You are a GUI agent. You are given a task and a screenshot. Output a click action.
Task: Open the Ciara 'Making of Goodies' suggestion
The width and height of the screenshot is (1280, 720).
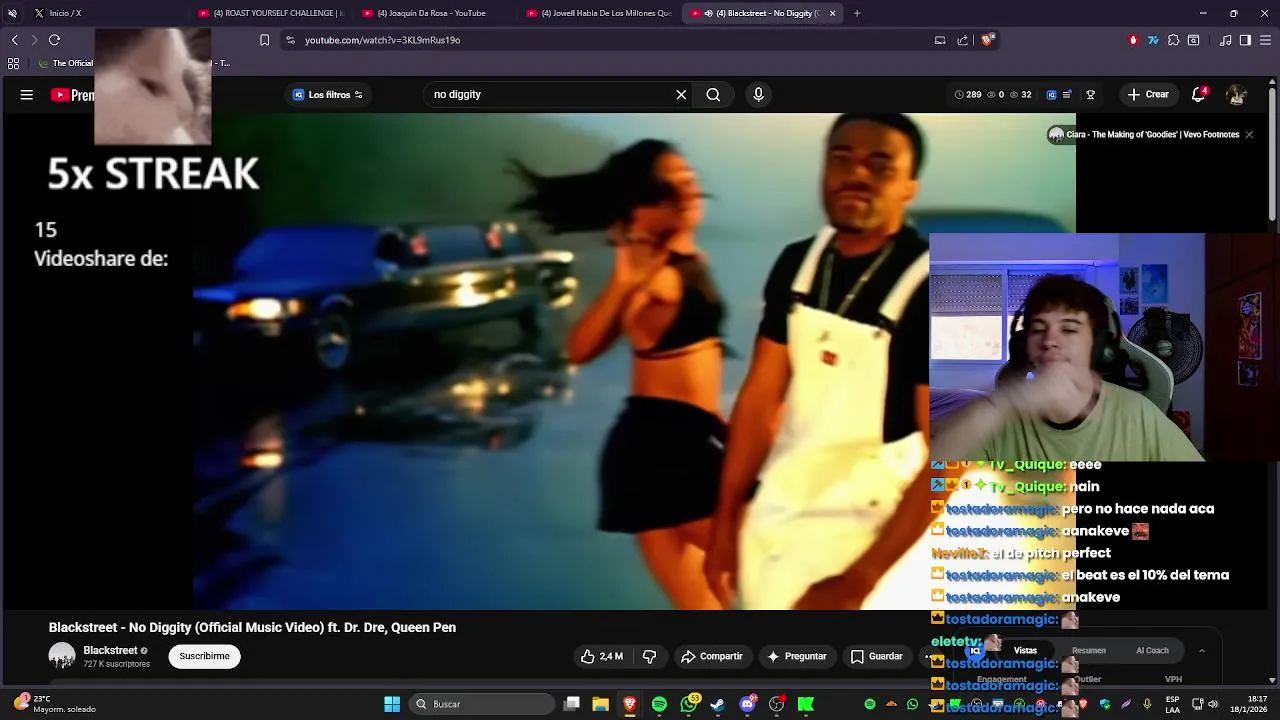(1152, 134)
